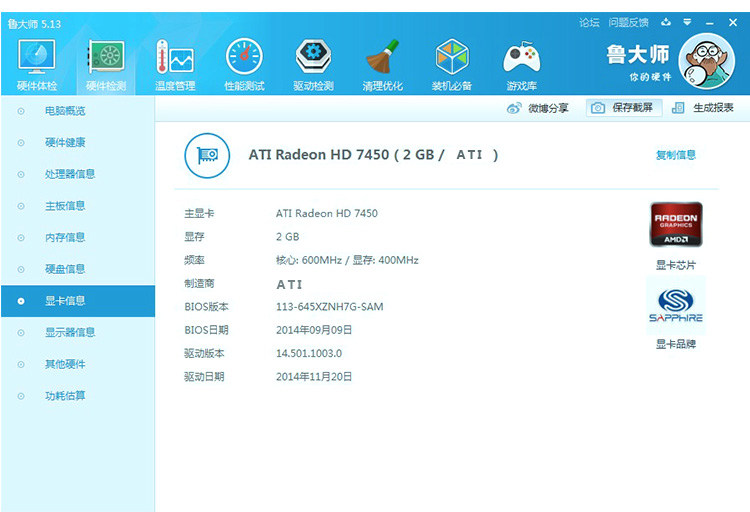Open 显示器信息 monitor info
The width and height of the screenshot is (750, 512).
click(x=78, y=333)
